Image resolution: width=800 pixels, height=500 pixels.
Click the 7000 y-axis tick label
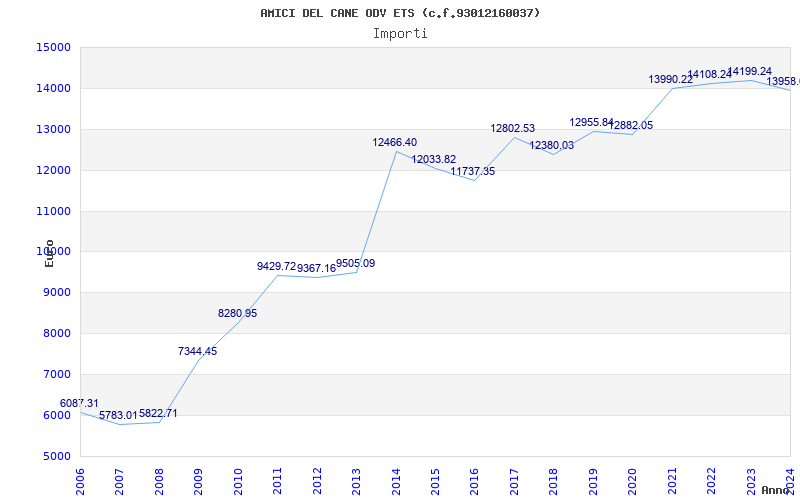pos(56,374)
